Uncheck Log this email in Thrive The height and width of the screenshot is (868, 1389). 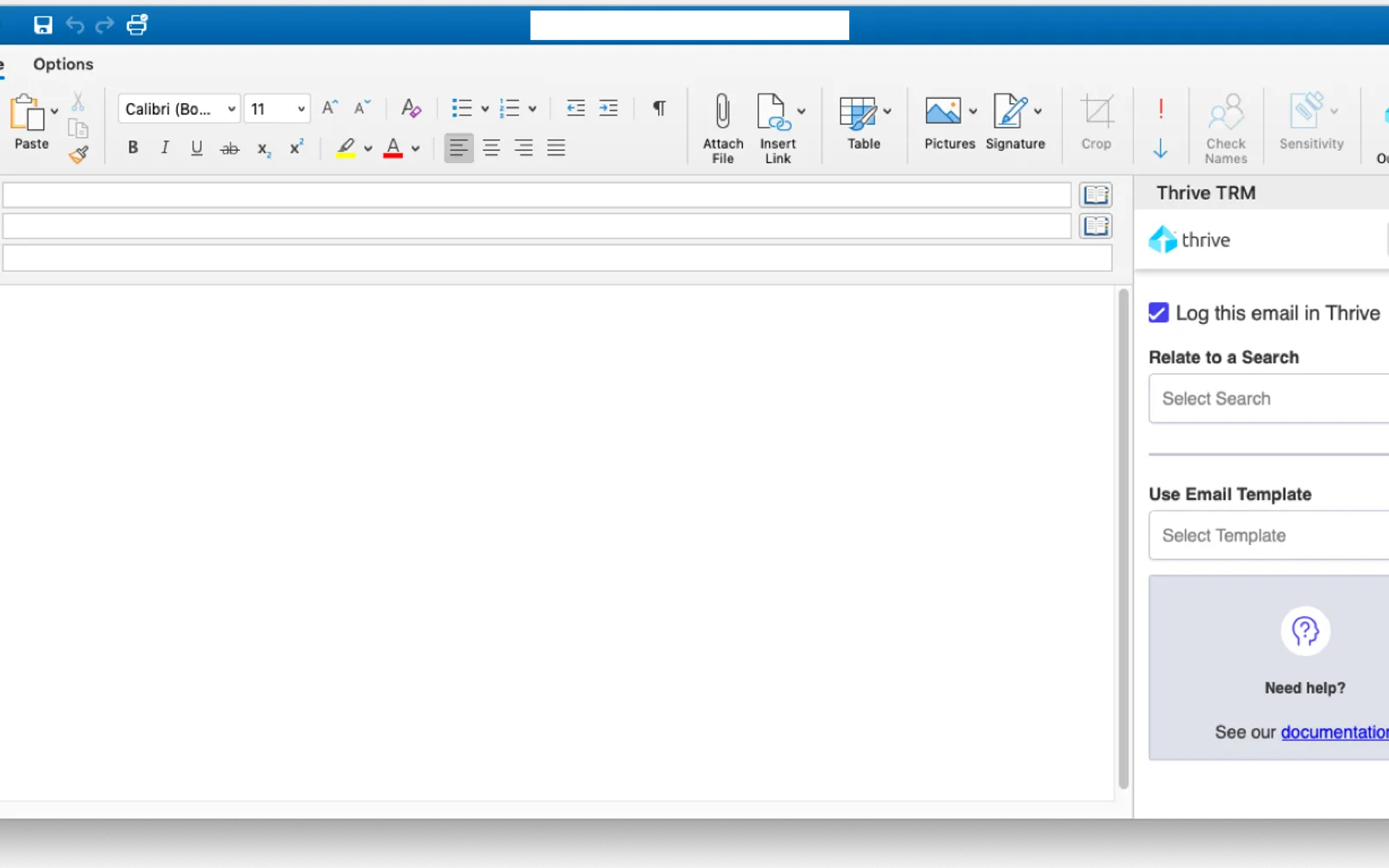tap(1158, 312)
